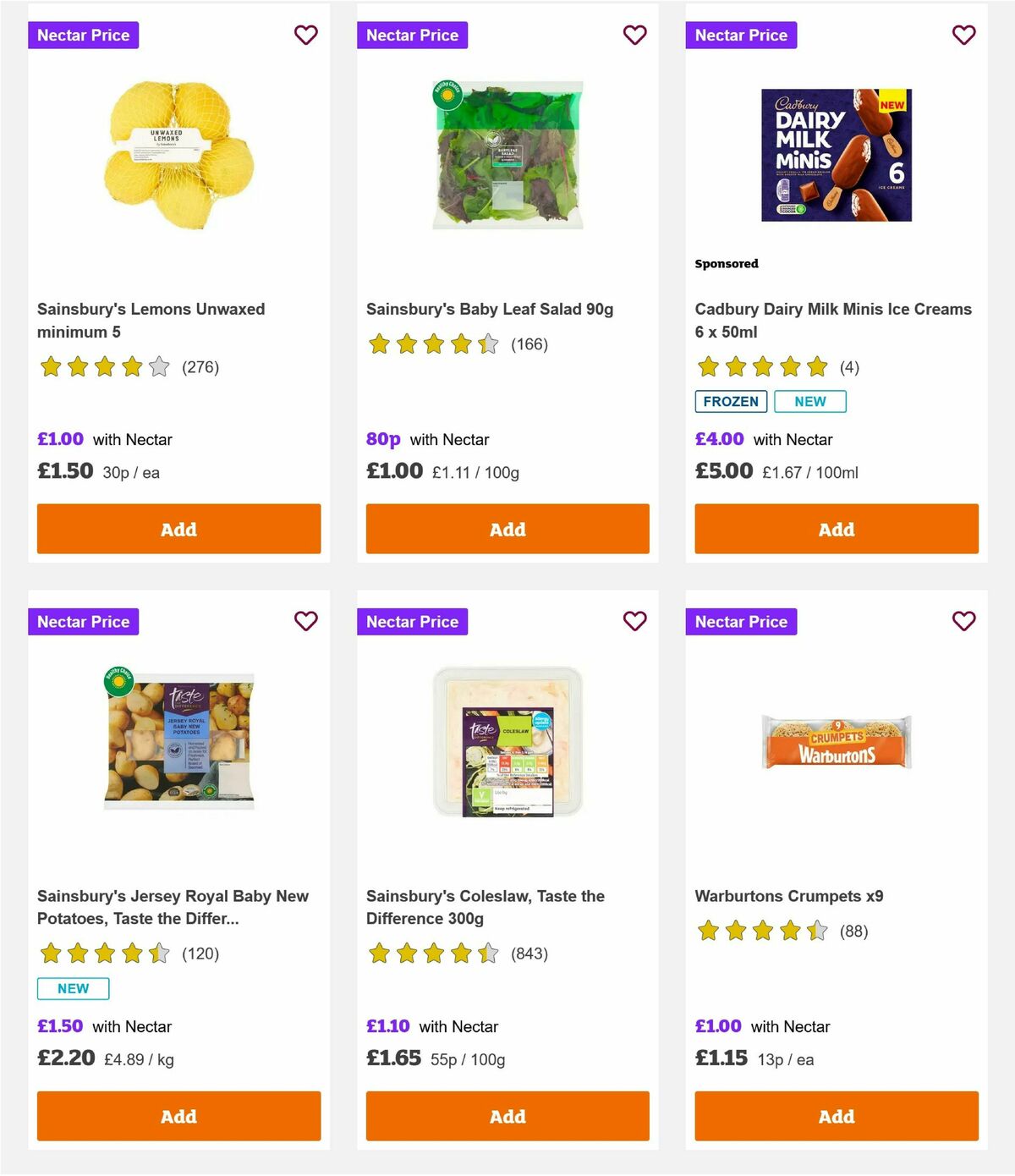Screen dimensions: 1015x1176
Task: Click the Sponsored label under Dairy Milk Minis
Action: click(x=726, y=263)
